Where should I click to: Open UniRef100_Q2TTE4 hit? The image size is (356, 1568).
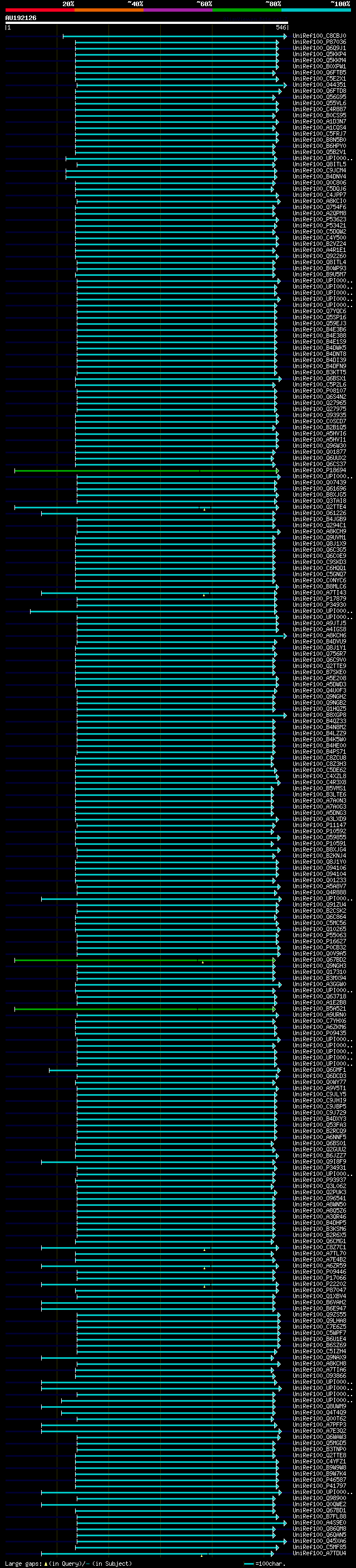[x=319, y=507]
